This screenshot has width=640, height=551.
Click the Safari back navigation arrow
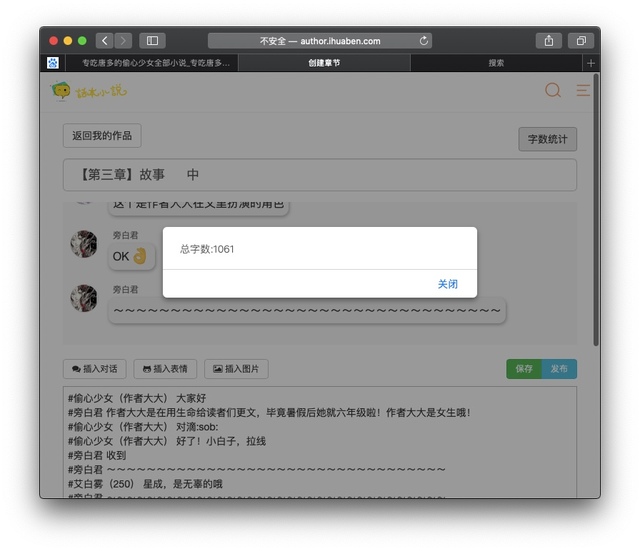104,41
